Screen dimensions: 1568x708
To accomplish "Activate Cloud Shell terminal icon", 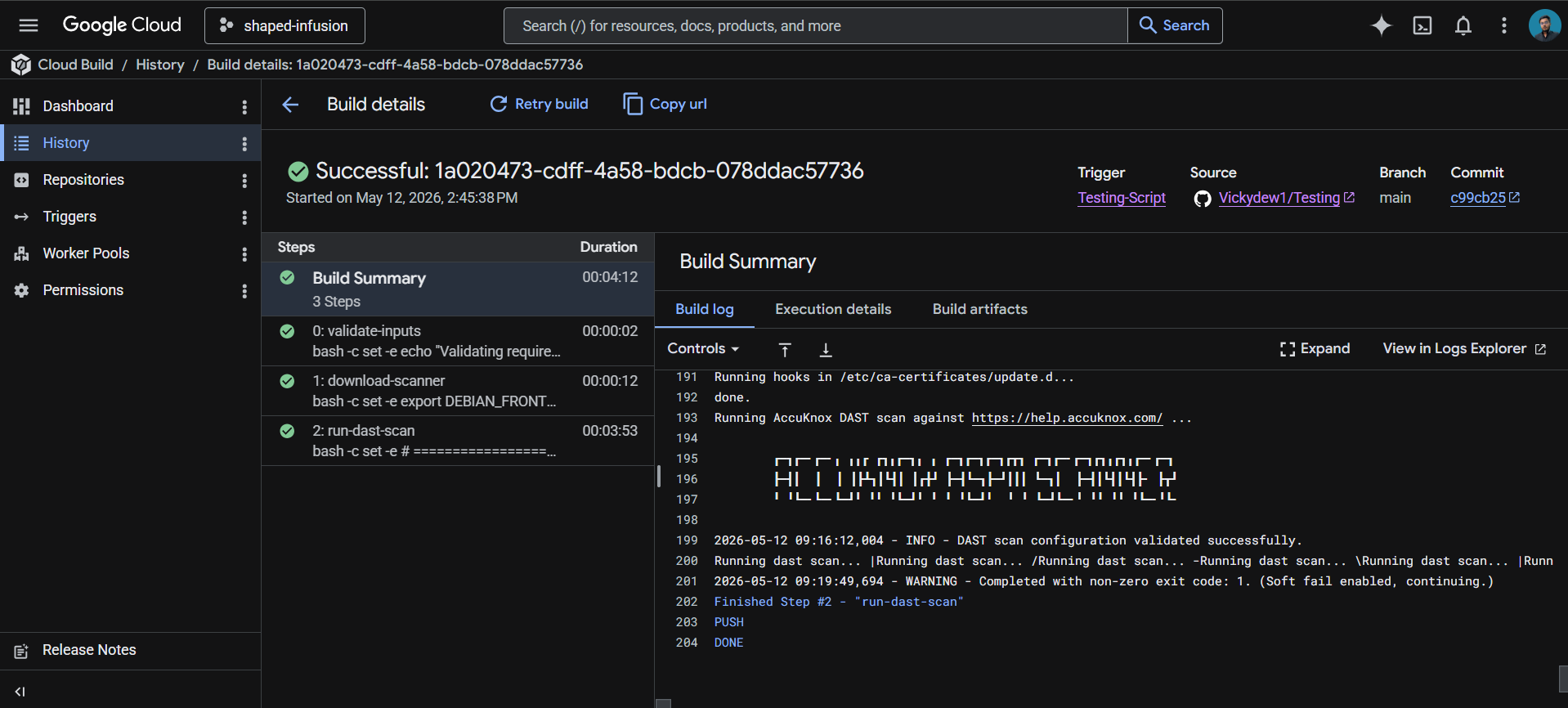I will pos(1422,26).
